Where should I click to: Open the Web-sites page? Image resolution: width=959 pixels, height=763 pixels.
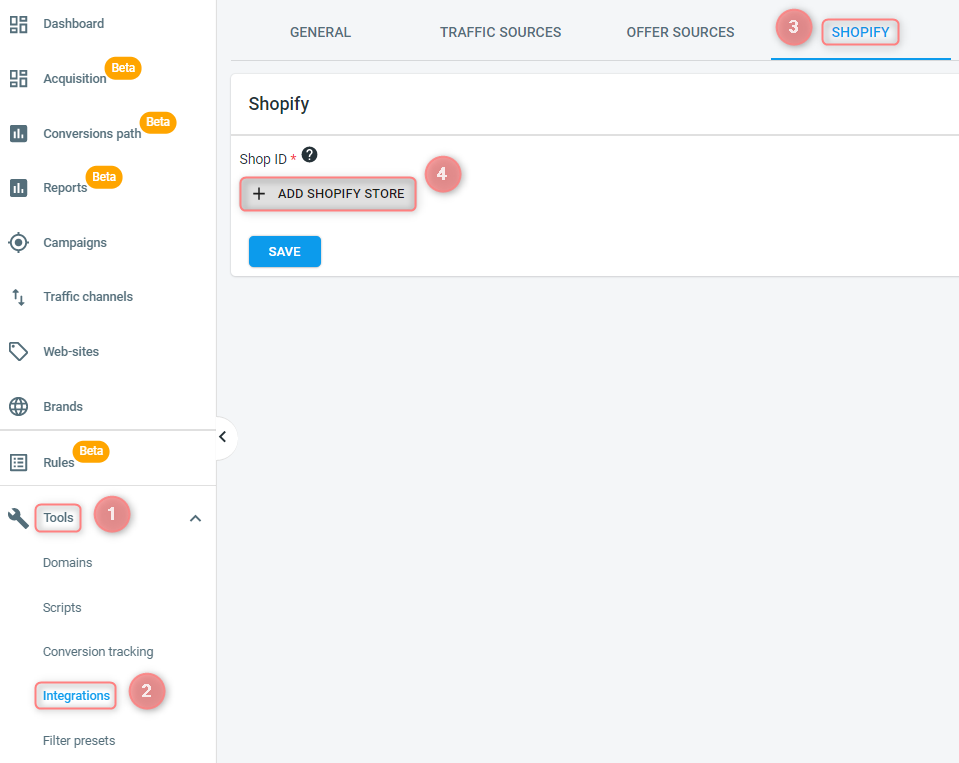(71, 352)
